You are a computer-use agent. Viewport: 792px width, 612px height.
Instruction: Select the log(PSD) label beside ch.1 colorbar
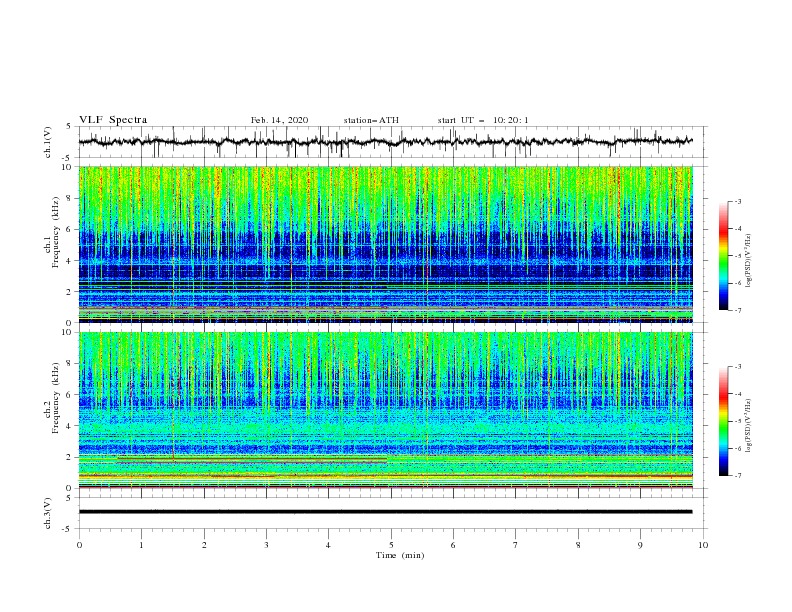(x=749, y=261)
